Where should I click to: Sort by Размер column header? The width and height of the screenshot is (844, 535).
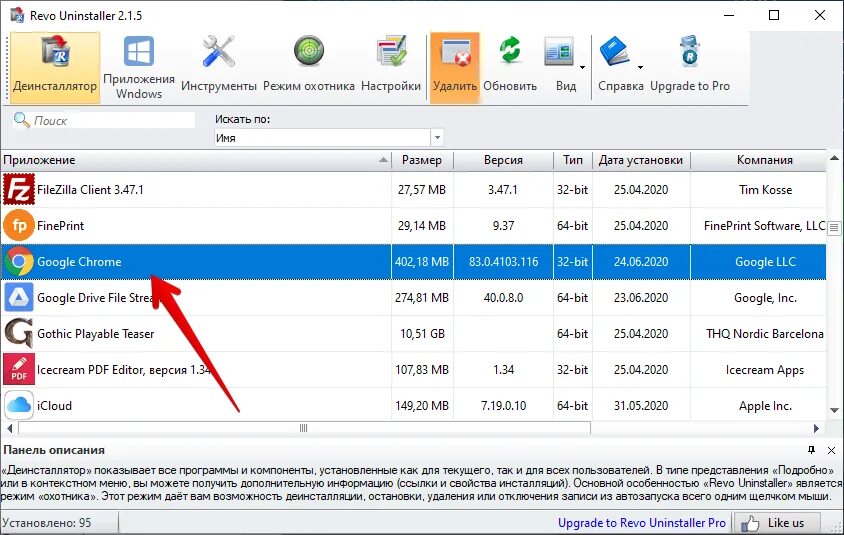pos(422,160)
